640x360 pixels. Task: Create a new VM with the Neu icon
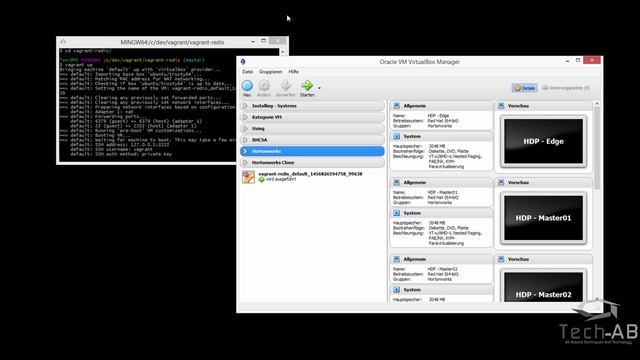247,86
